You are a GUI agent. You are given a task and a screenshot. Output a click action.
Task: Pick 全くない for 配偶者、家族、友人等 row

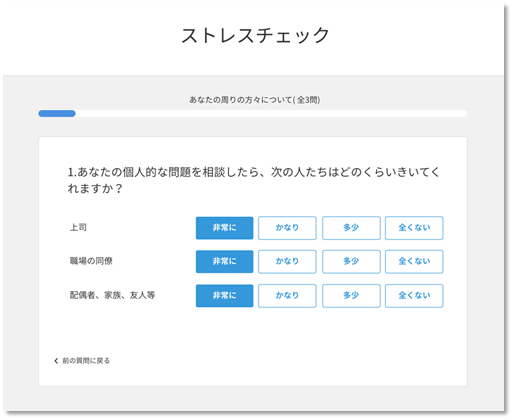pyautogui.click(x=414, y=296)
